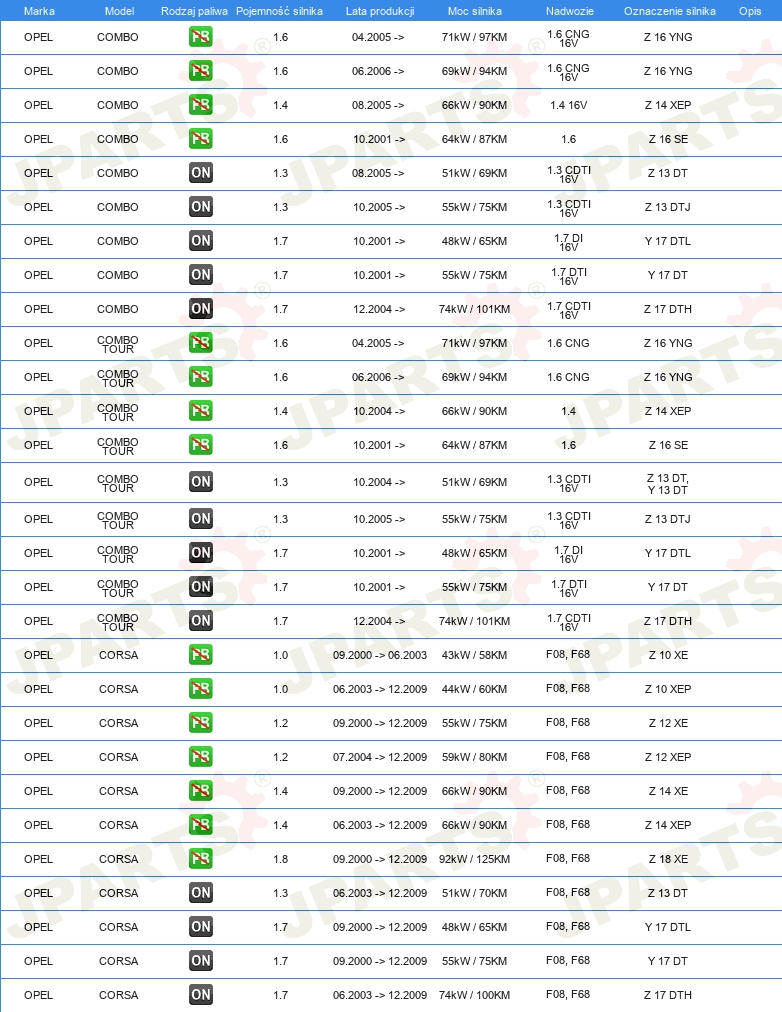The width and height of the screenshot is (782, 1012).
Task: Click petrol icon in CORSA Z 12 XEP row
Action: pos(201,756)
